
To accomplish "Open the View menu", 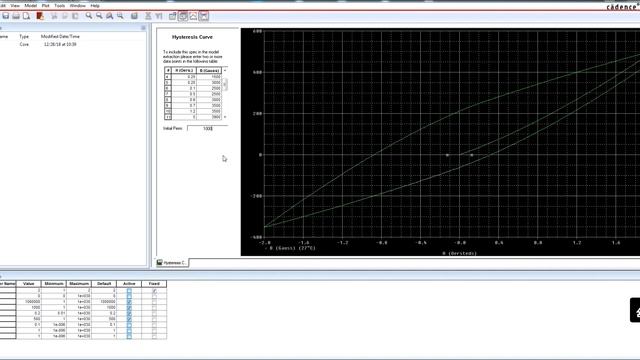I will (x=15, y=6).
